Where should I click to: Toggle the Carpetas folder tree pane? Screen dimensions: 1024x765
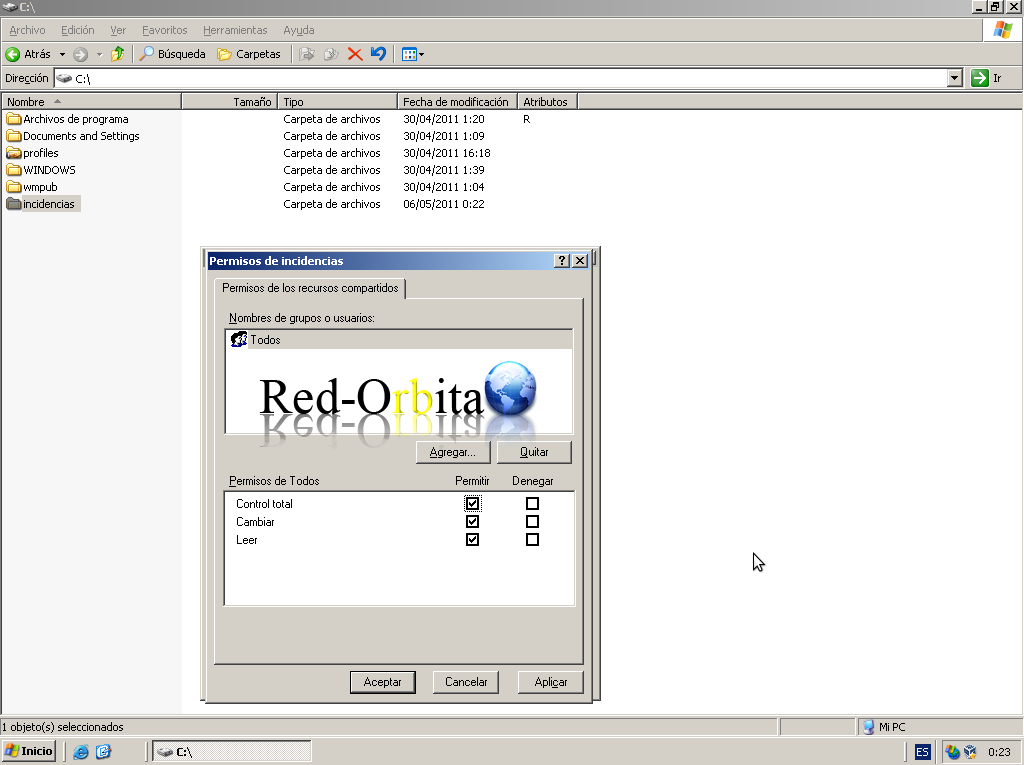point(249,54)
